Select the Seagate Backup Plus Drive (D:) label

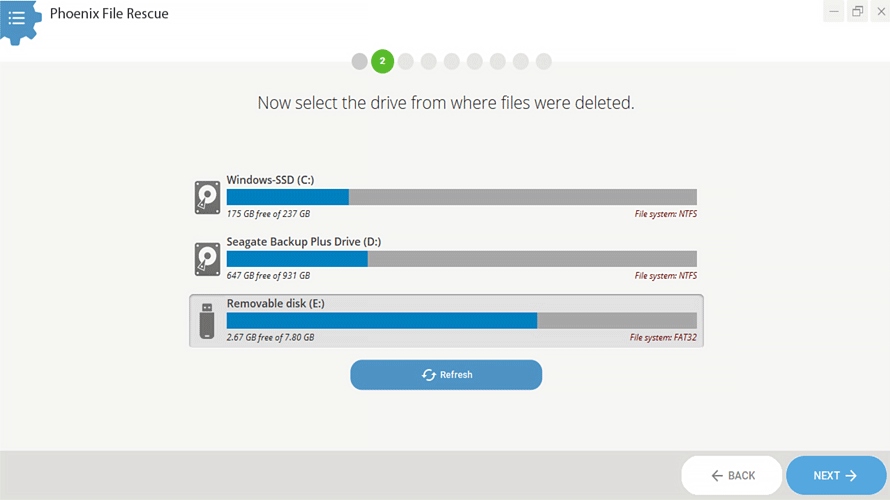(x=303, y=242)
